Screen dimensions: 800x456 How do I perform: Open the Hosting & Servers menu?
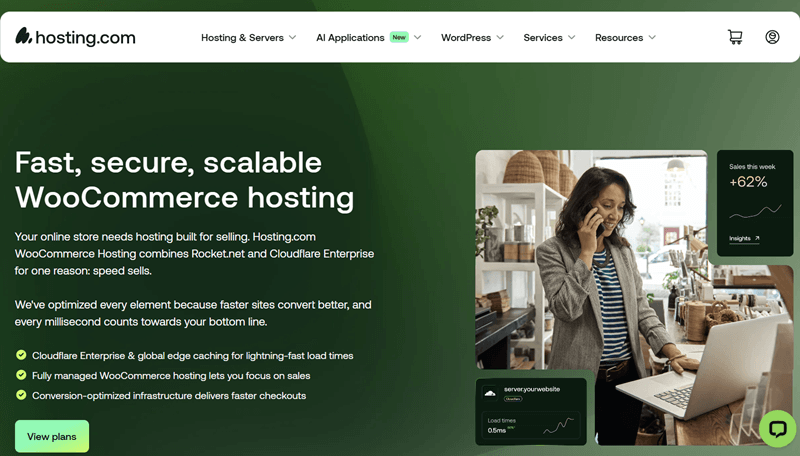pos(248,37)
